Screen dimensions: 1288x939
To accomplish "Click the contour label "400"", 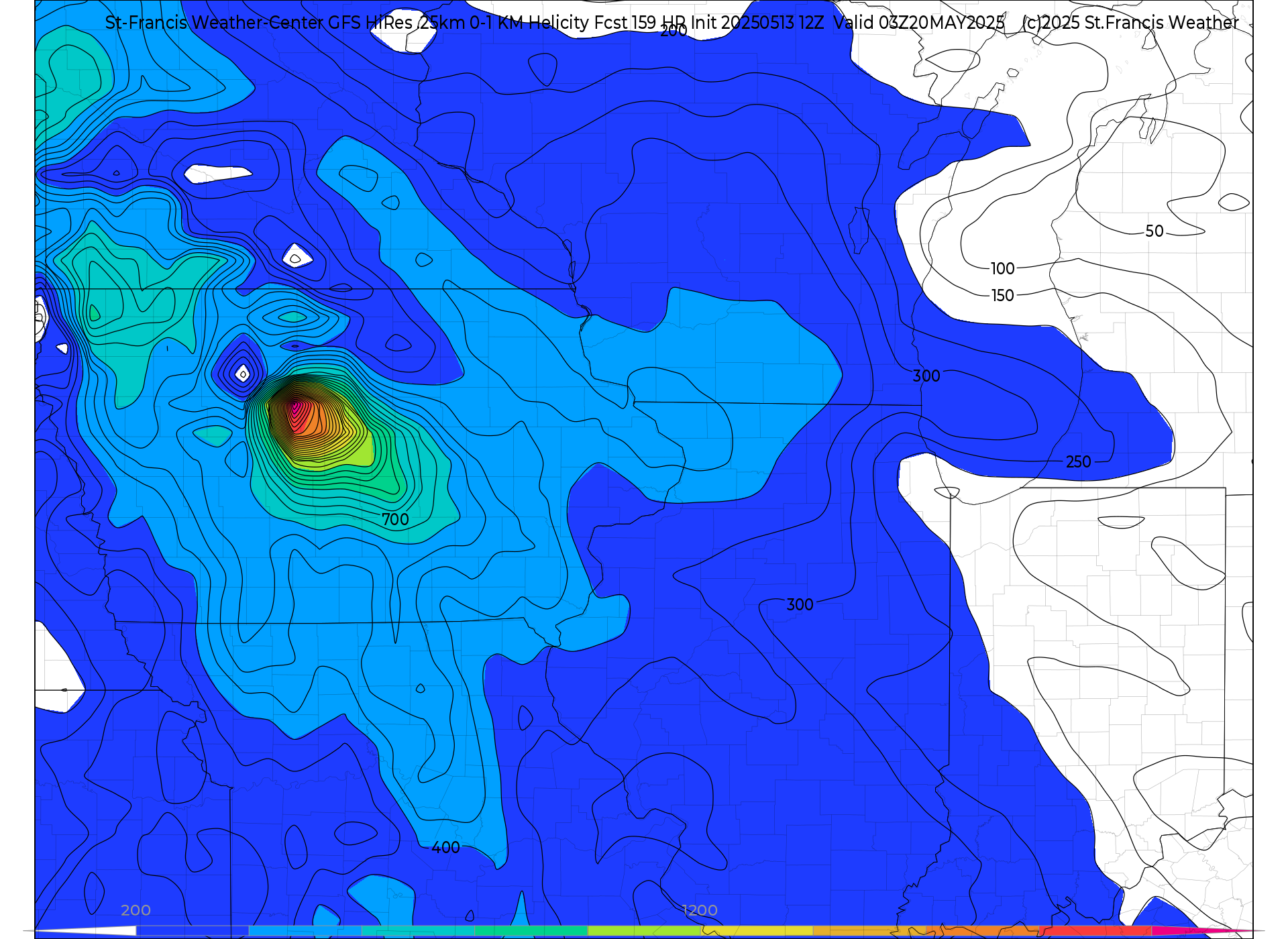I will 445,848.
